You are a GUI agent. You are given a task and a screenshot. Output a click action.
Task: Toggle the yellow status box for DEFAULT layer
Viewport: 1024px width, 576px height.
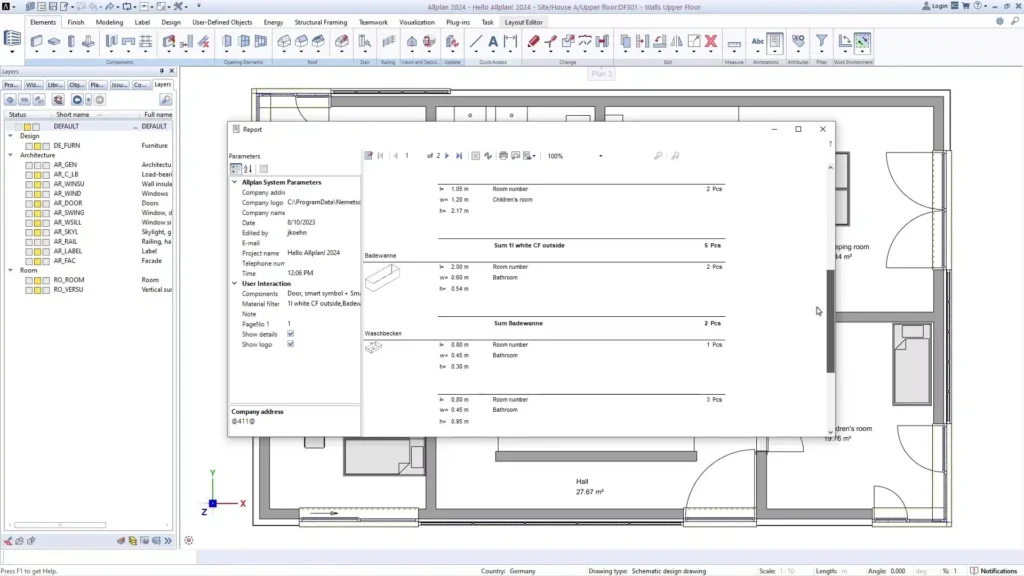tap(27, 126)
